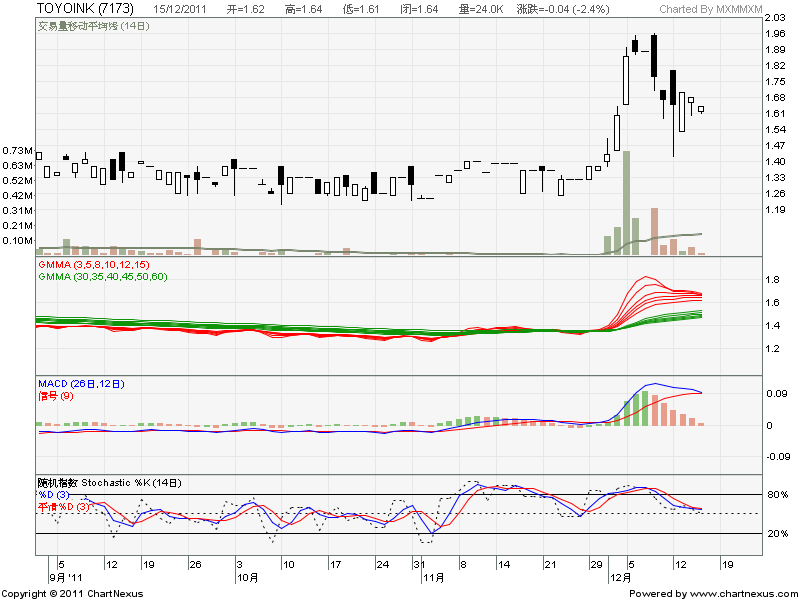Click the TOYOINK (7173) stock title
Screen dimensions: 800x600
click(85, 8)
